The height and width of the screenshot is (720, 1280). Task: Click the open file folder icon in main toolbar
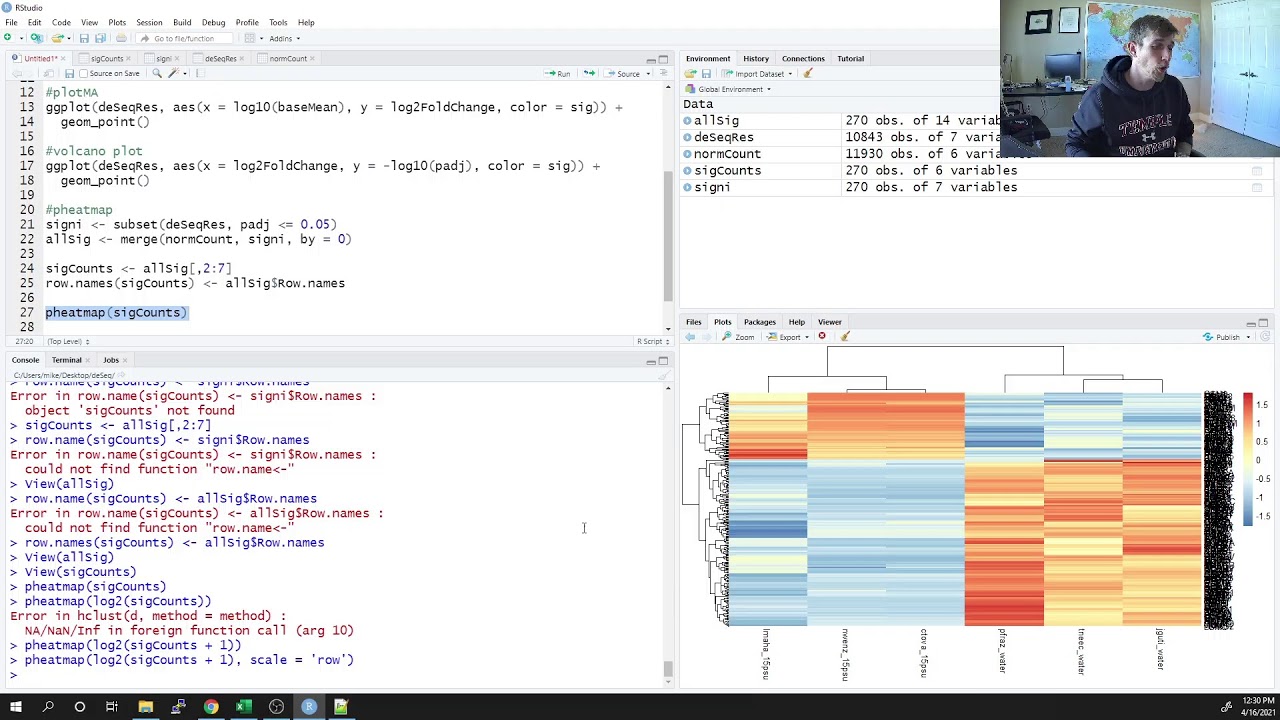tap(57, 38)
